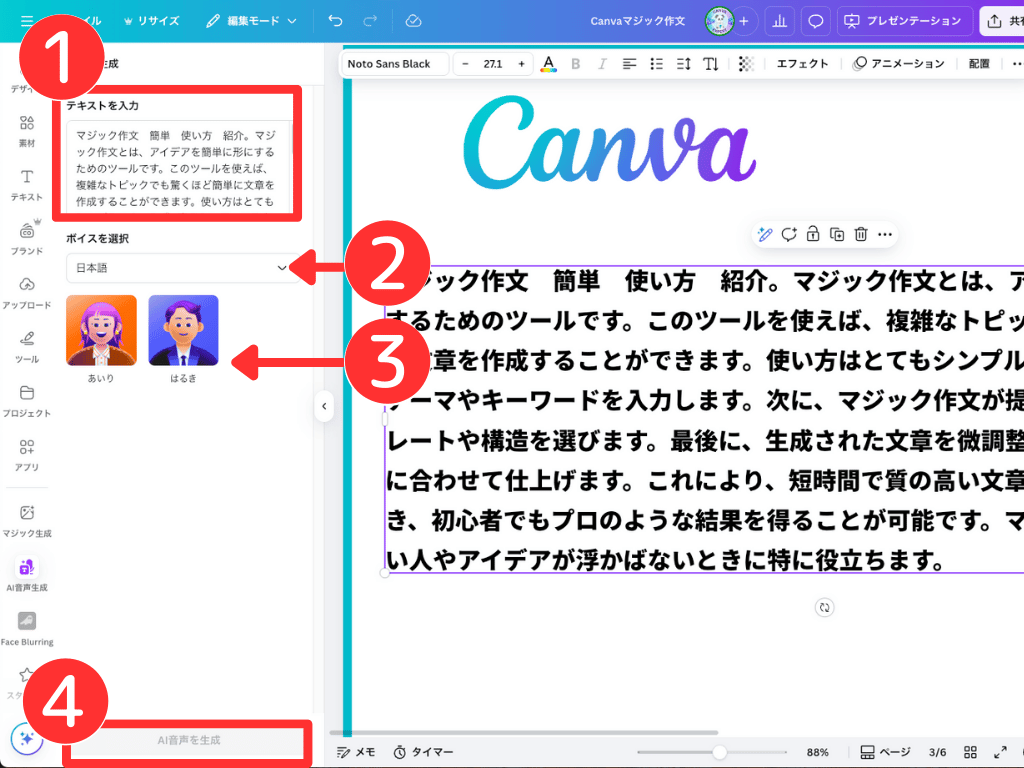Open Animation (アニメーション)
The image size is (1024, 768).
[899, 63]
